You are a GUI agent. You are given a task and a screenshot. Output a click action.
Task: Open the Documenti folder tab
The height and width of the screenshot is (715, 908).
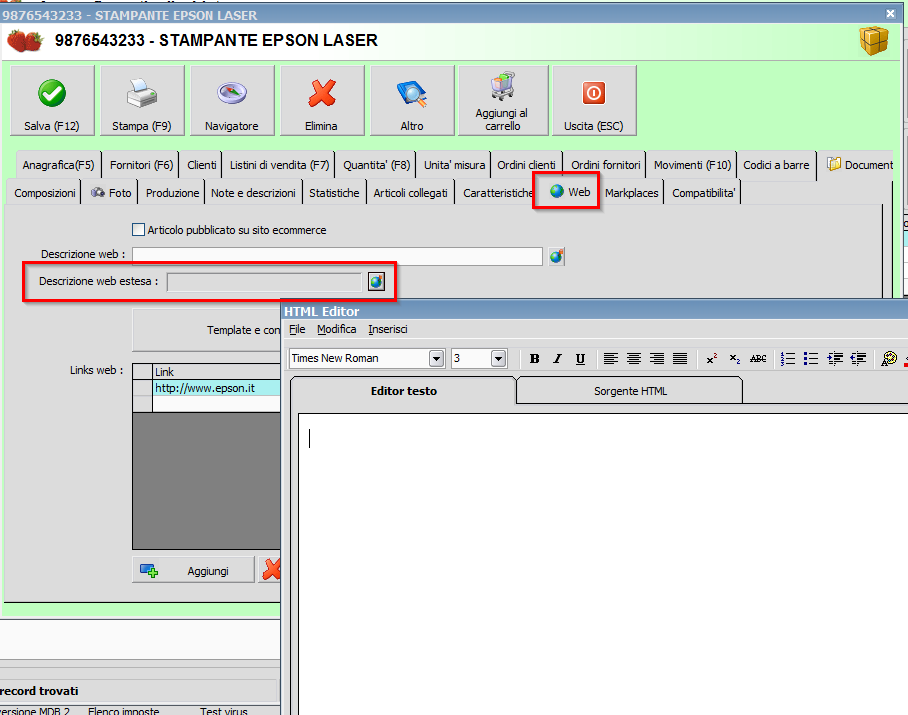pos(859,165)
